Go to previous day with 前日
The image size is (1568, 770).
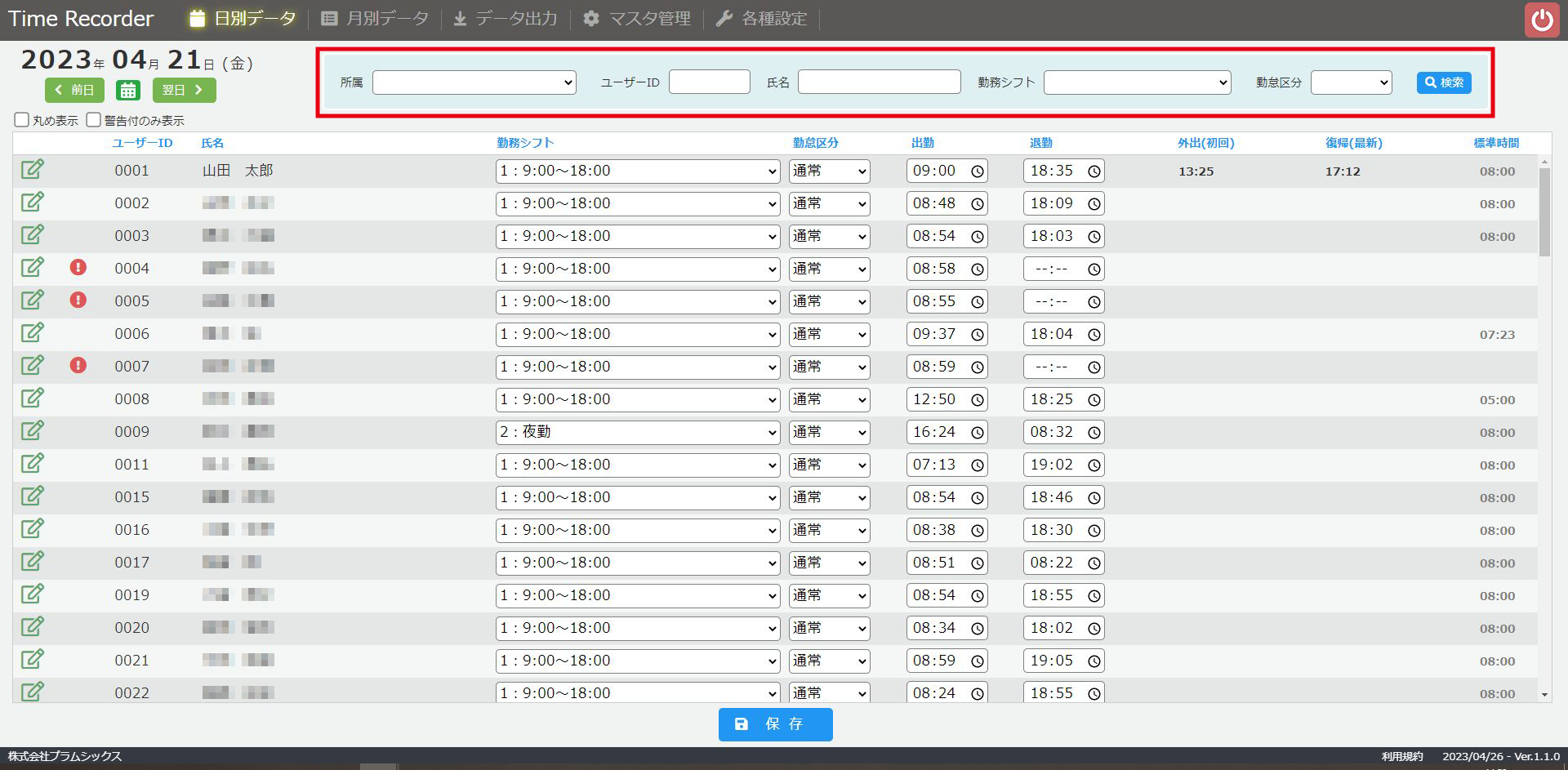74,90
